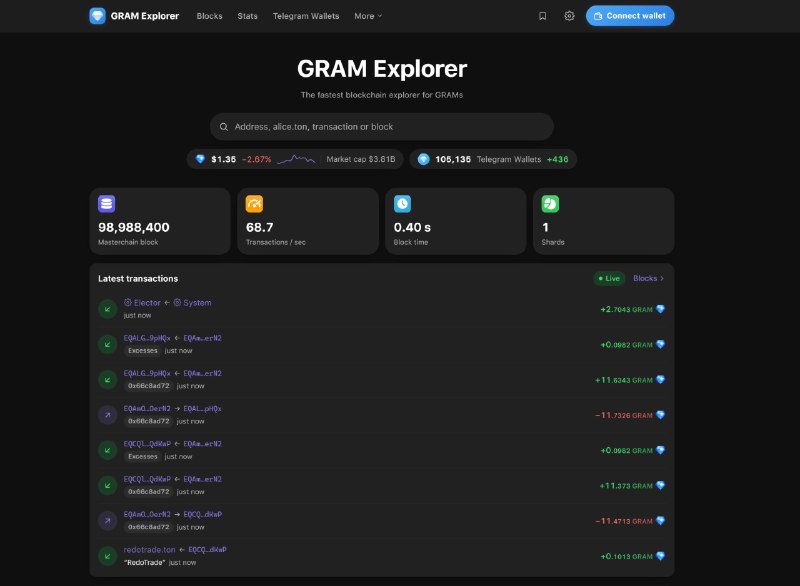The height and width of the screenshot is (586, 800).
Task: Click incoming arrow icon of +11.6343 GRAM row
Action: click(x=108, y=379)
